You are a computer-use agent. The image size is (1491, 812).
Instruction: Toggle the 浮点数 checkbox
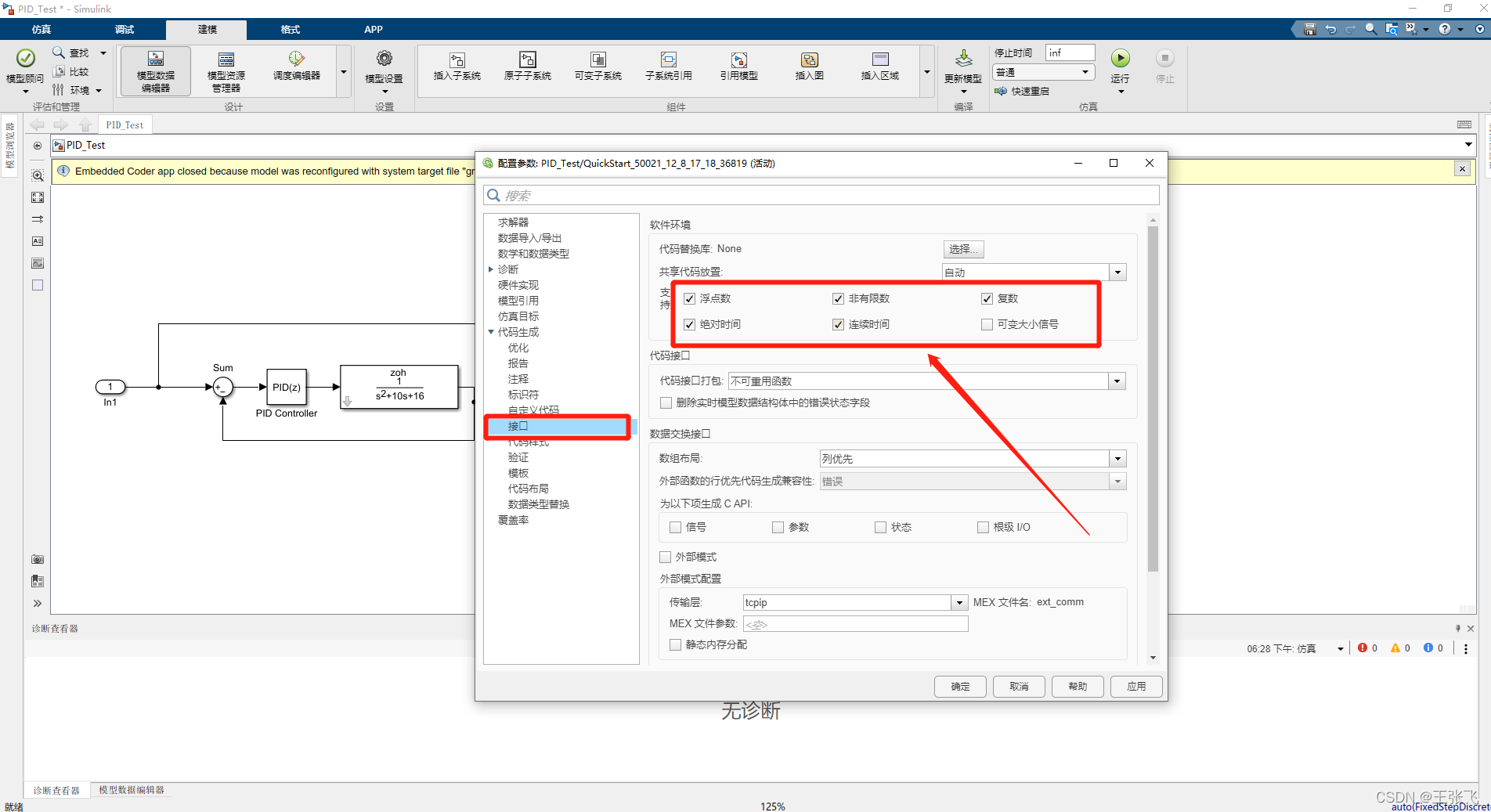point(690,298)
